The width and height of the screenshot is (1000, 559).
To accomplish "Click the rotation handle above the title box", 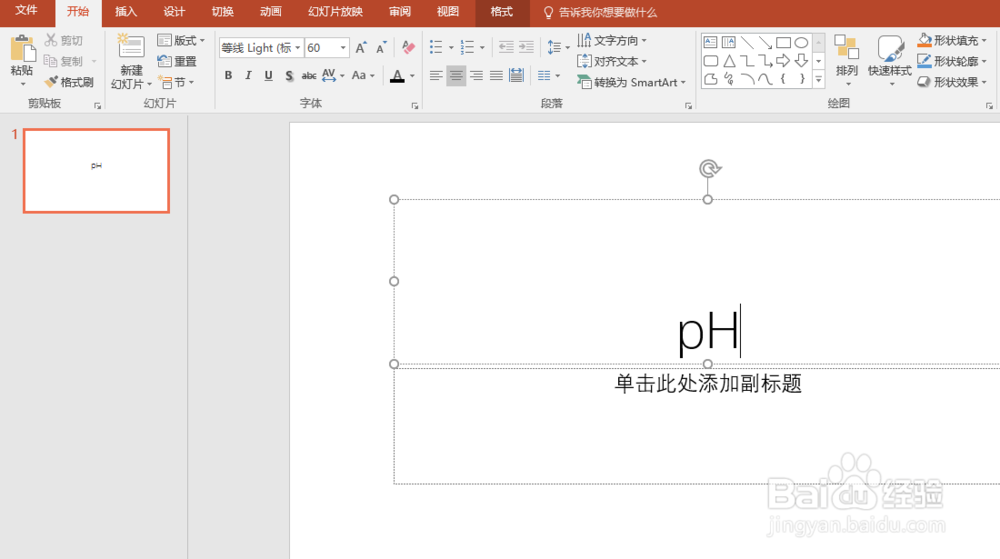I will [x=709, y=168].
